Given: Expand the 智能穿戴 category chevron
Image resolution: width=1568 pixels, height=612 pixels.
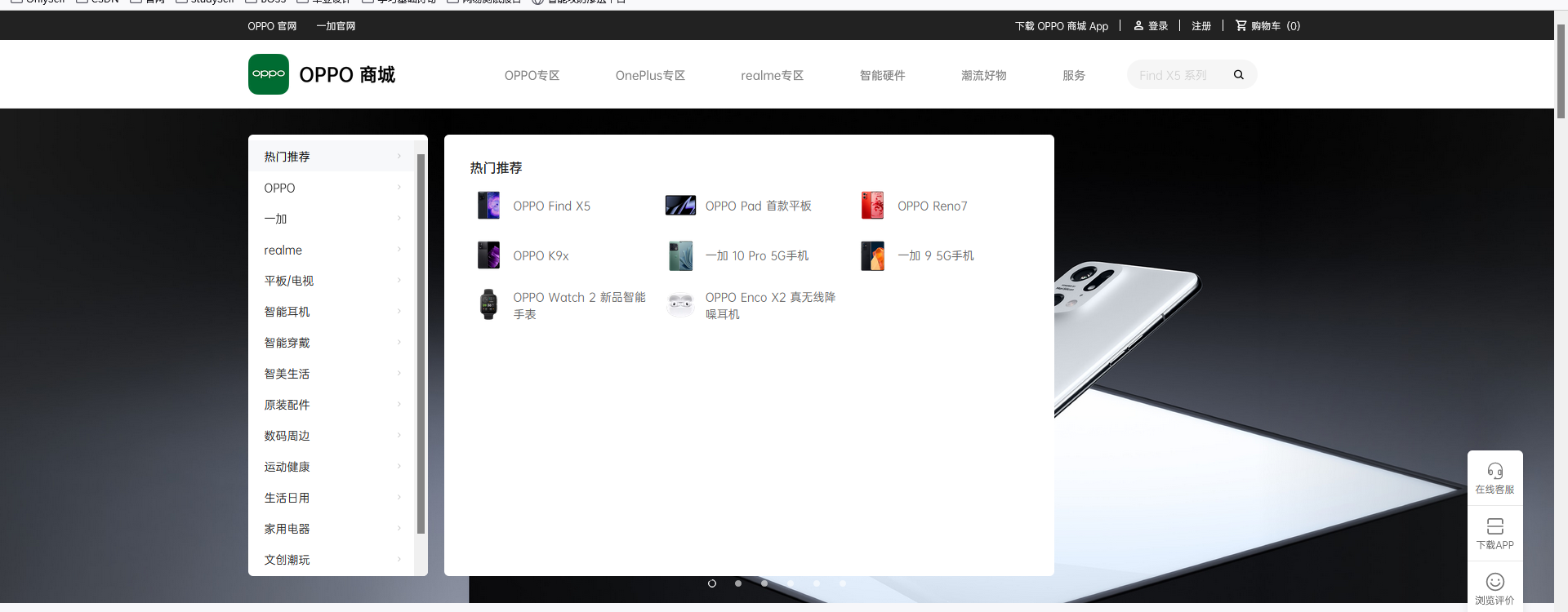Looking at the screenshot, I should pos(399,342).
